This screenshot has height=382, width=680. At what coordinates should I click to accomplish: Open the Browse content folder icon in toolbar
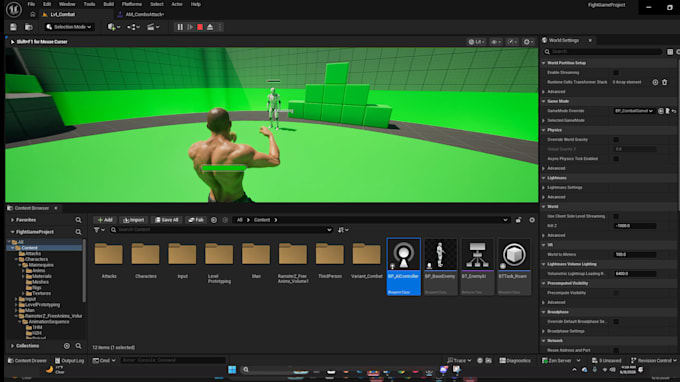[x=29, y=27]
